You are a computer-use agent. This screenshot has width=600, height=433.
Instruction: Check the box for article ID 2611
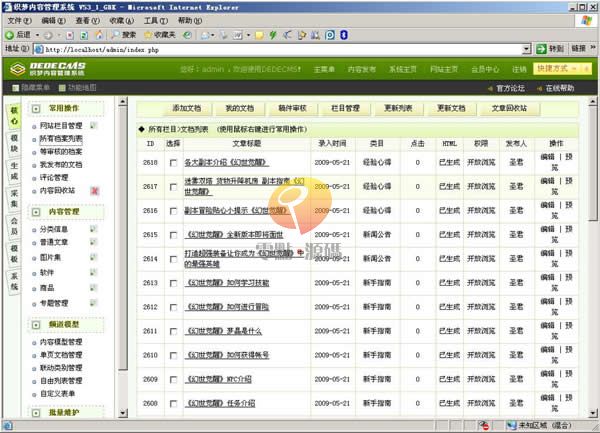pyautogui.click(x=173, y=332)
